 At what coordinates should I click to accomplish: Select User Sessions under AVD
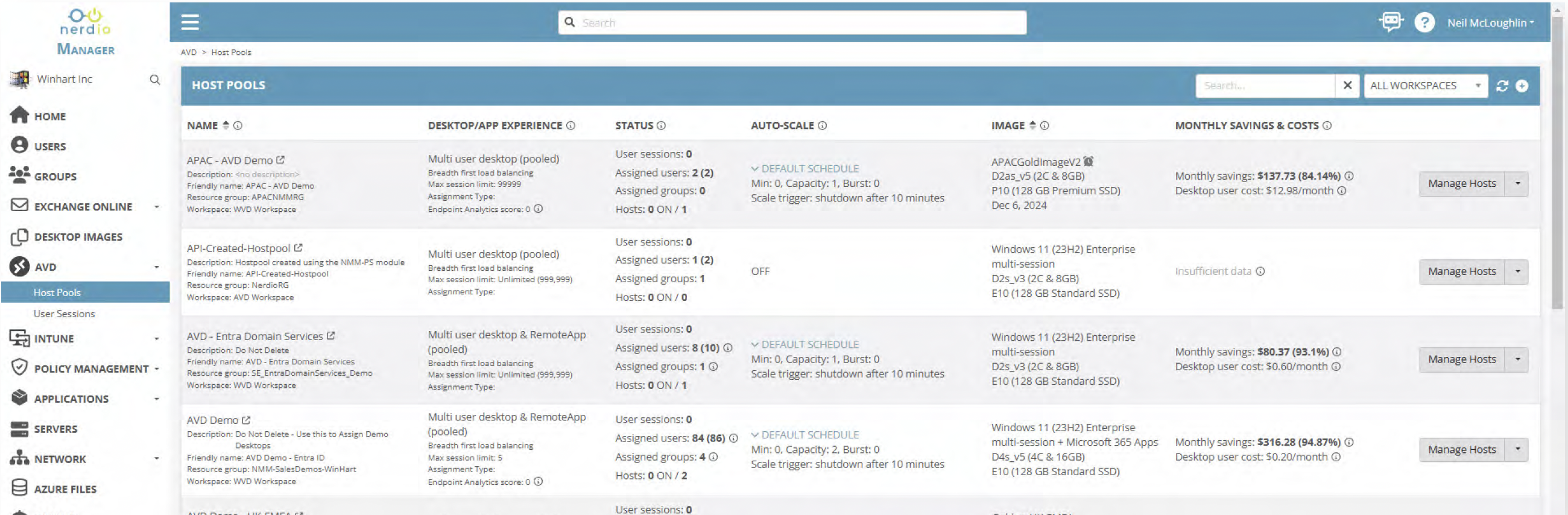[x=64, y=314]
